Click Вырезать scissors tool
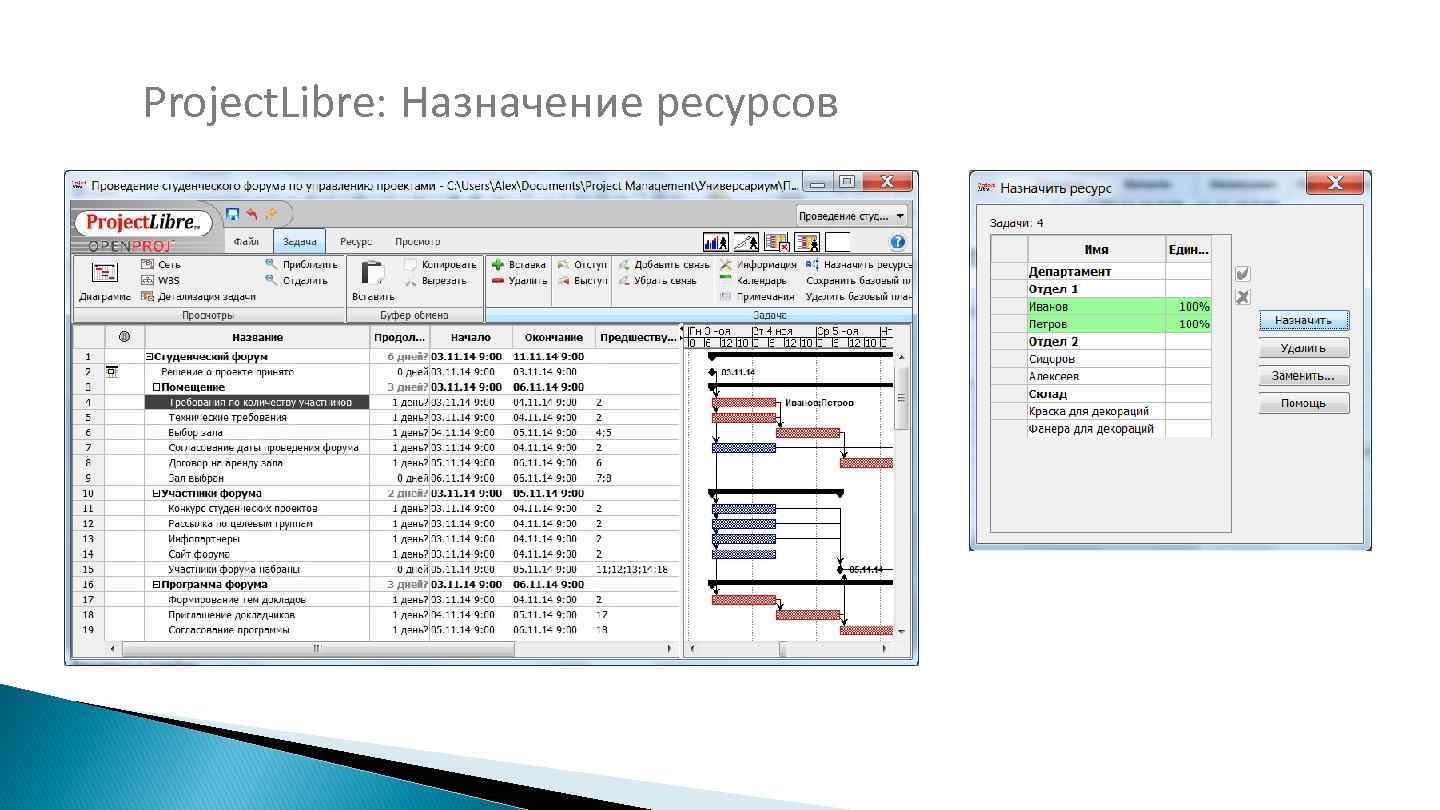Viewport: 1440px width, 810px height. (436, 280)
